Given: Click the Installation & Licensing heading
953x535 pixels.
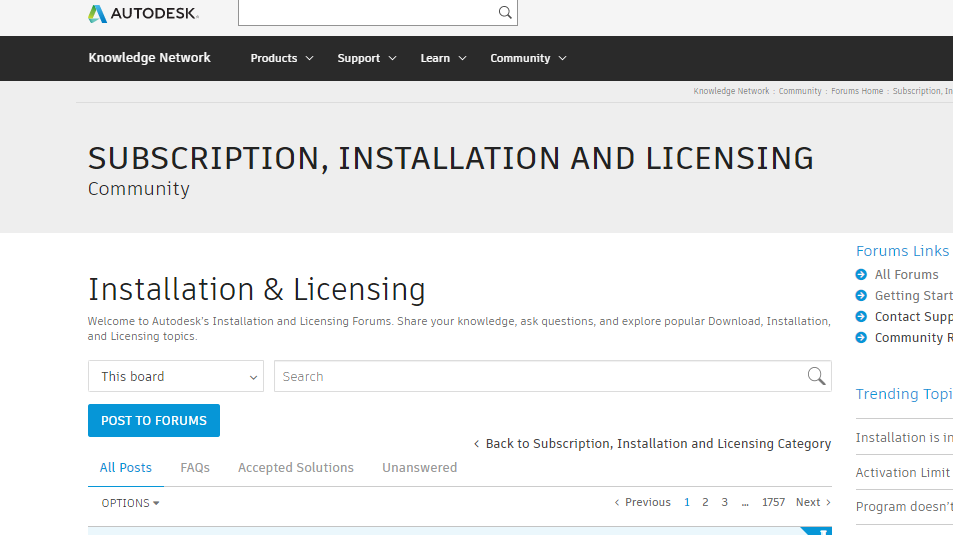Looking at the screenshot, I should tap(256, 289).
